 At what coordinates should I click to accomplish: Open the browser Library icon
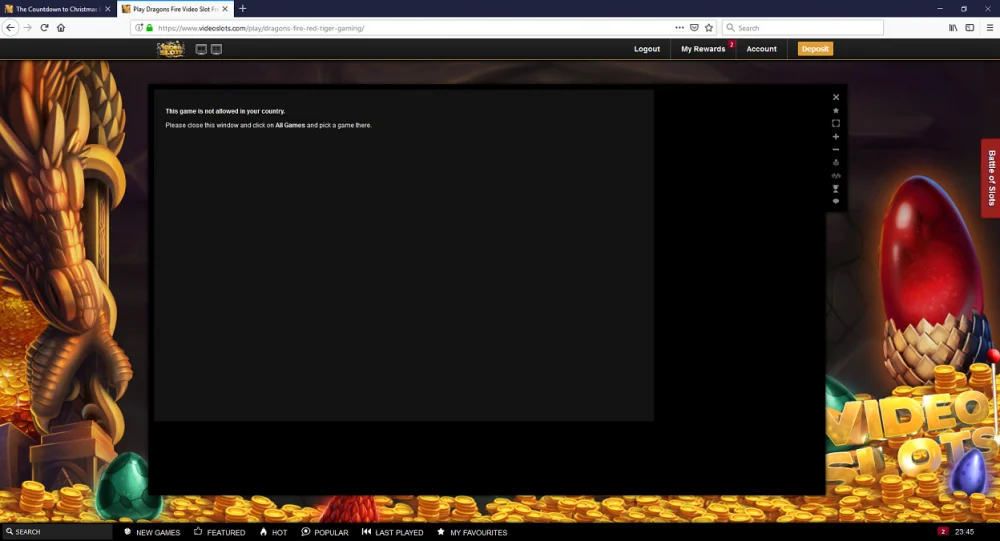pyautogui.click(x=953, y=27)
